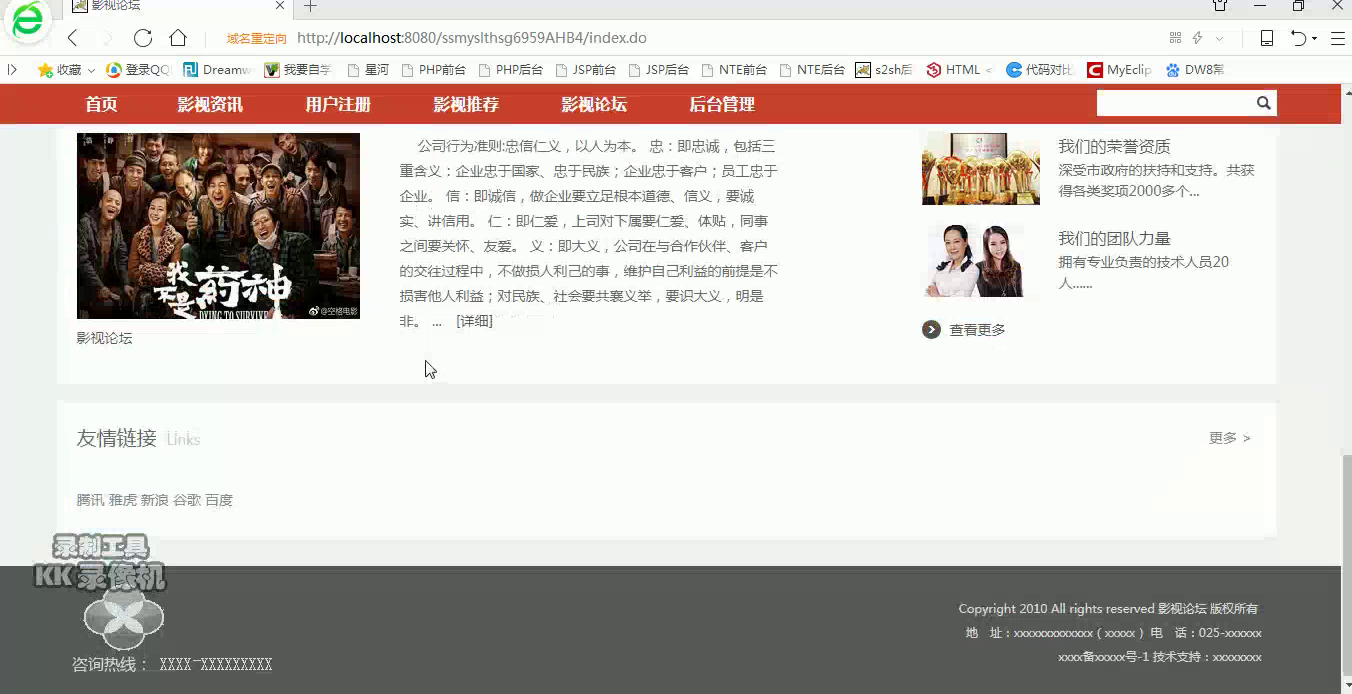Click the lightning speed-mode icon
Viewport: 1352px width, 694px height.
[1197, 38]
